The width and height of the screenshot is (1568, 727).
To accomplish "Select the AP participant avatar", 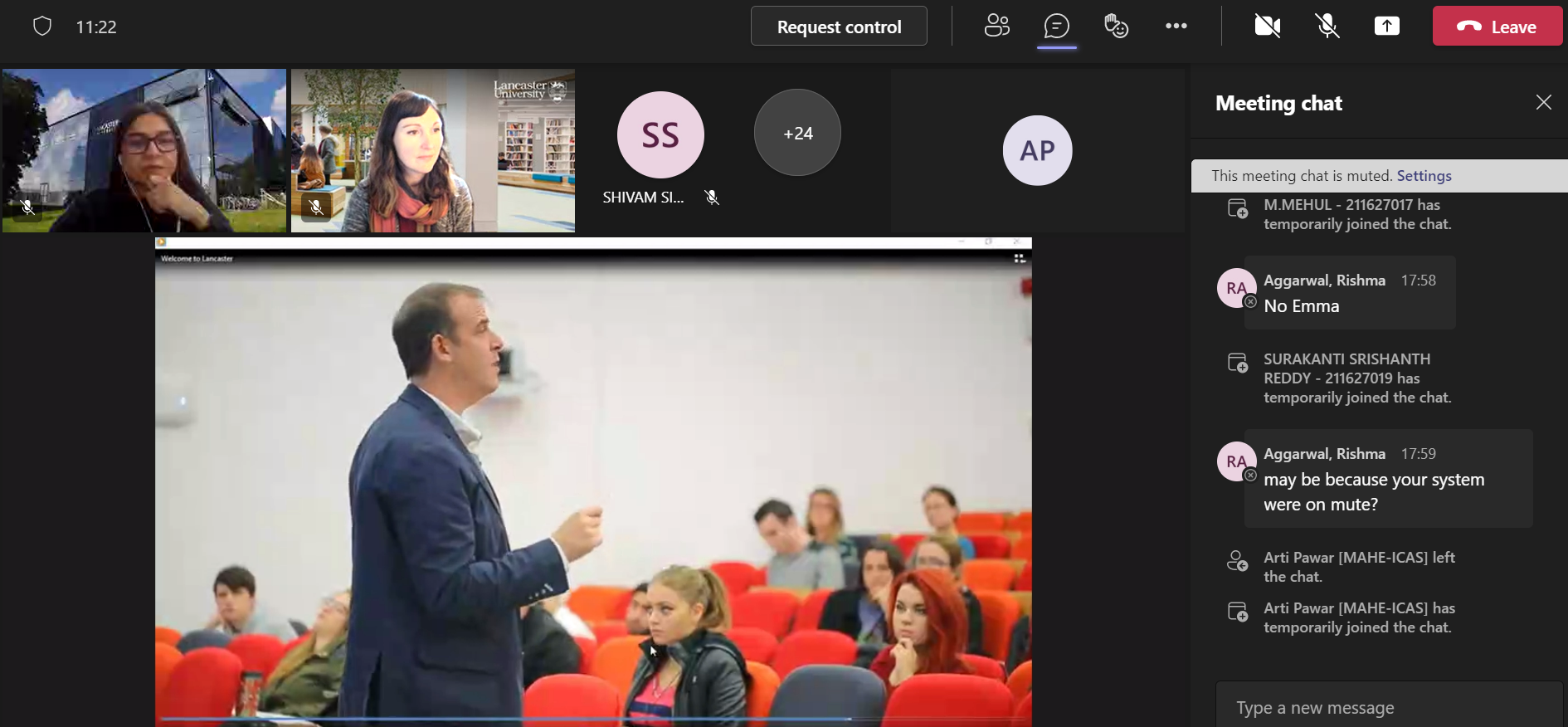I will pyautogui.click(x=1037, y=151).
